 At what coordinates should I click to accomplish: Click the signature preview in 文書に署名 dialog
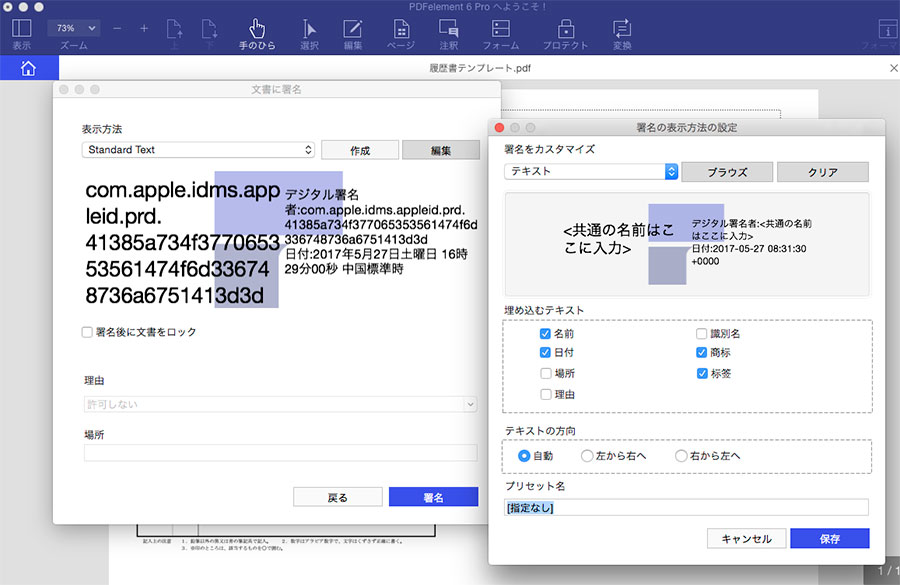[x=281, y=239]
